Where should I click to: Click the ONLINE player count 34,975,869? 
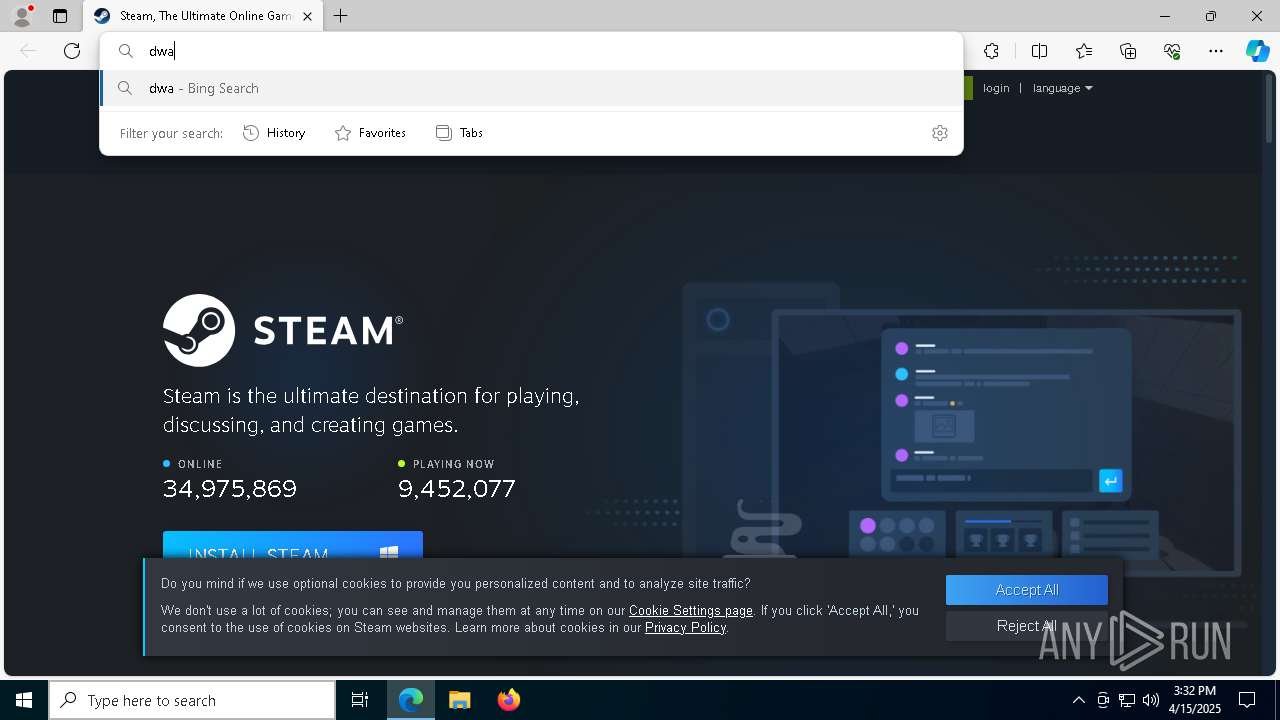(x=230, y=489)
